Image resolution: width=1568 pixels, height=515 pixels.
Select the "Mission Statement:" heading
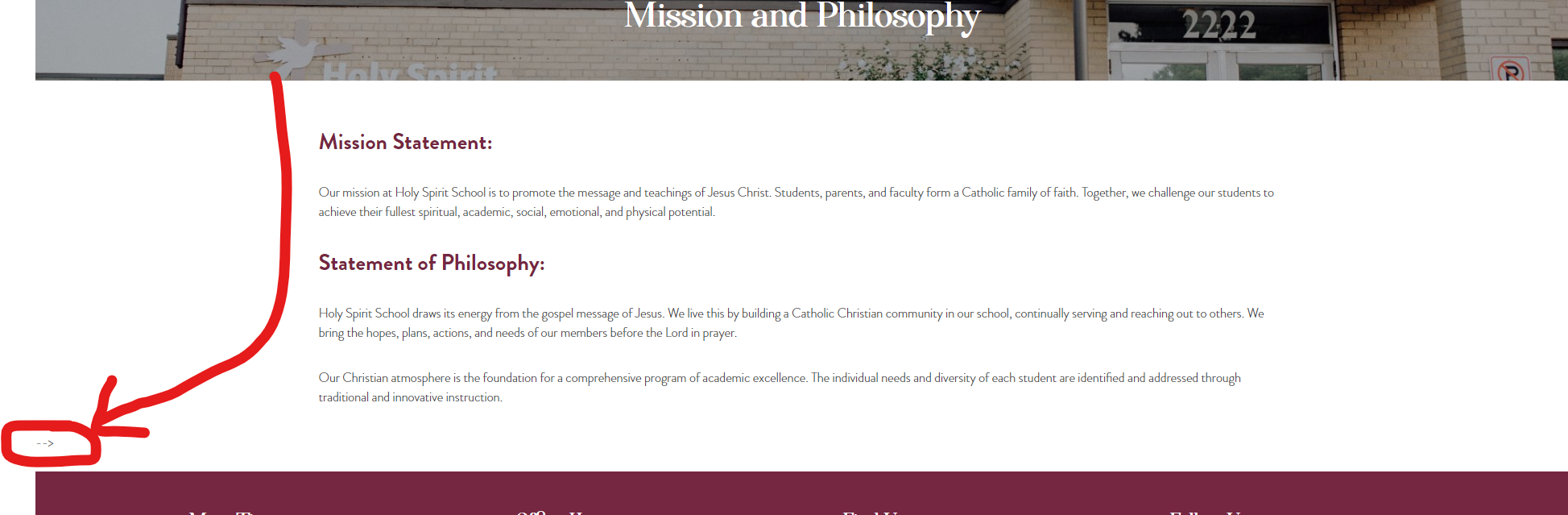point(405,143)
